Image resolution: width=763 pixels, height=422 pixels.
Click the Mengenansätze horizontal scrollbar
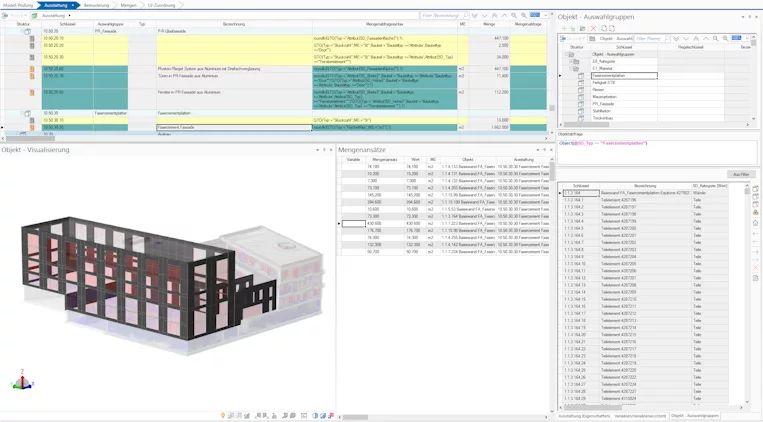355,417
